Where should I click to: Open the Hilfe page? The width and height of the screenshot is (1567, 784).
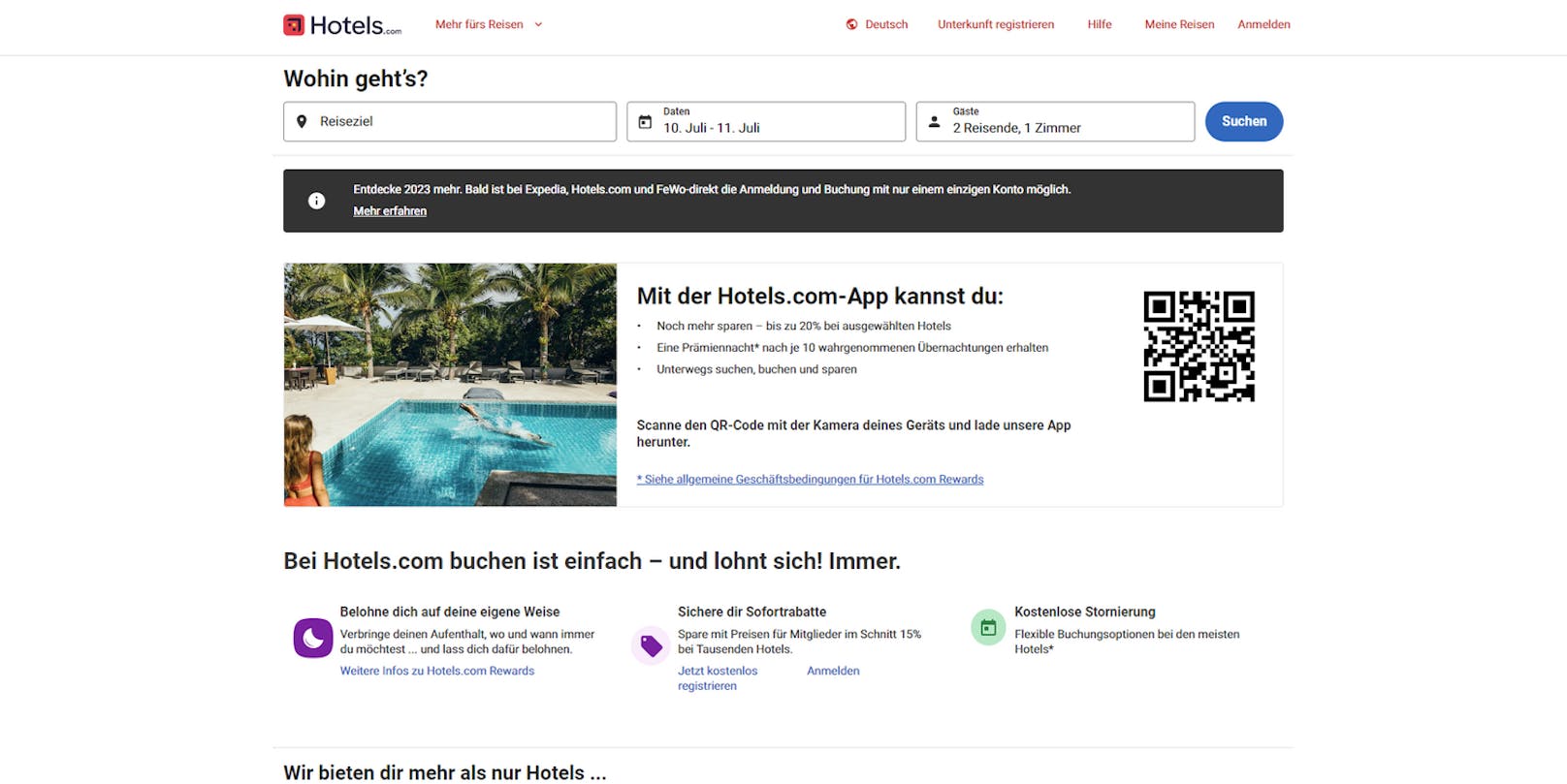[1100, 24]
